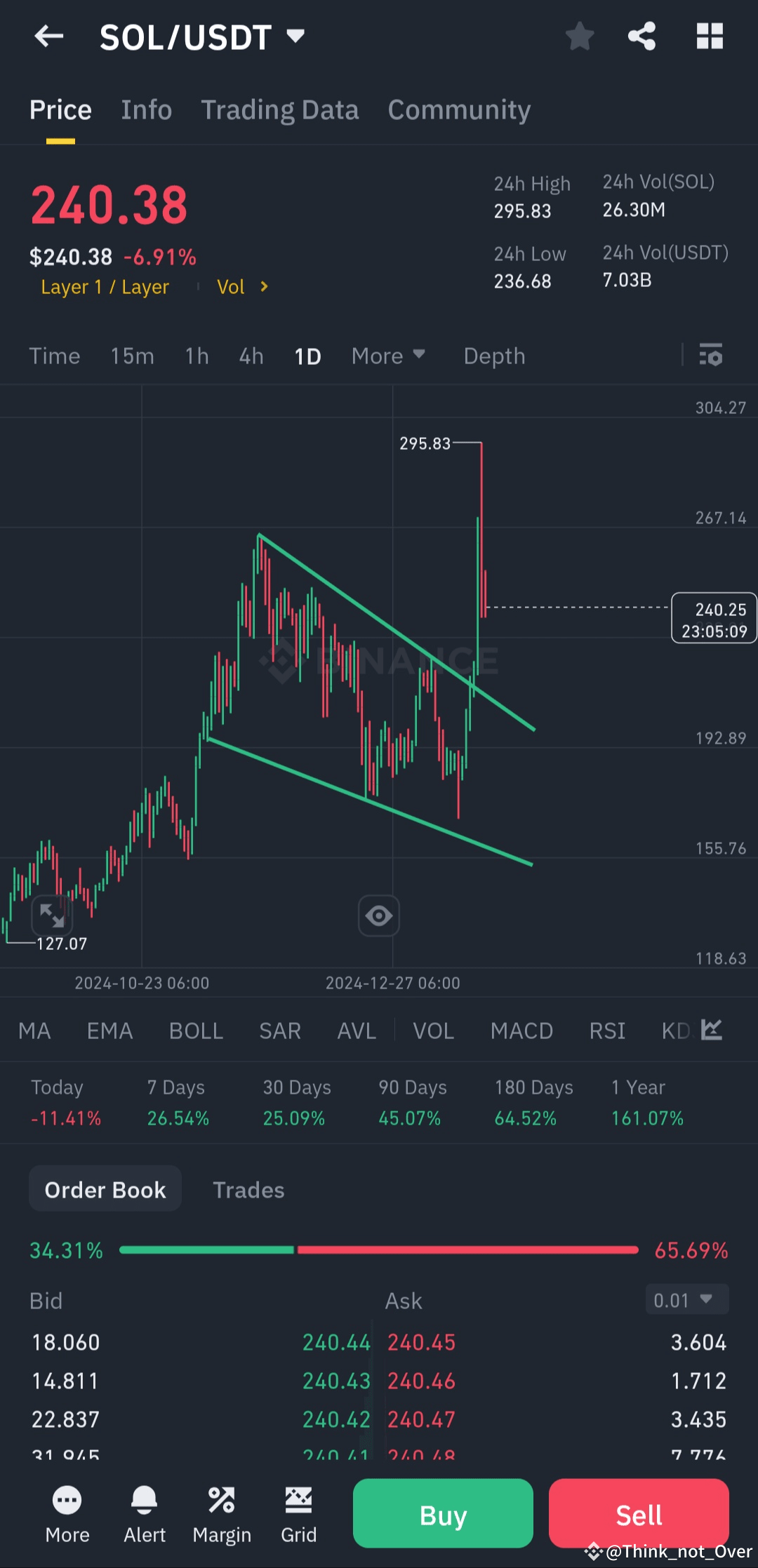Open the chart style grid icon top right
758x1568 pixels.
pyautogui.click(x=709, y=36)
